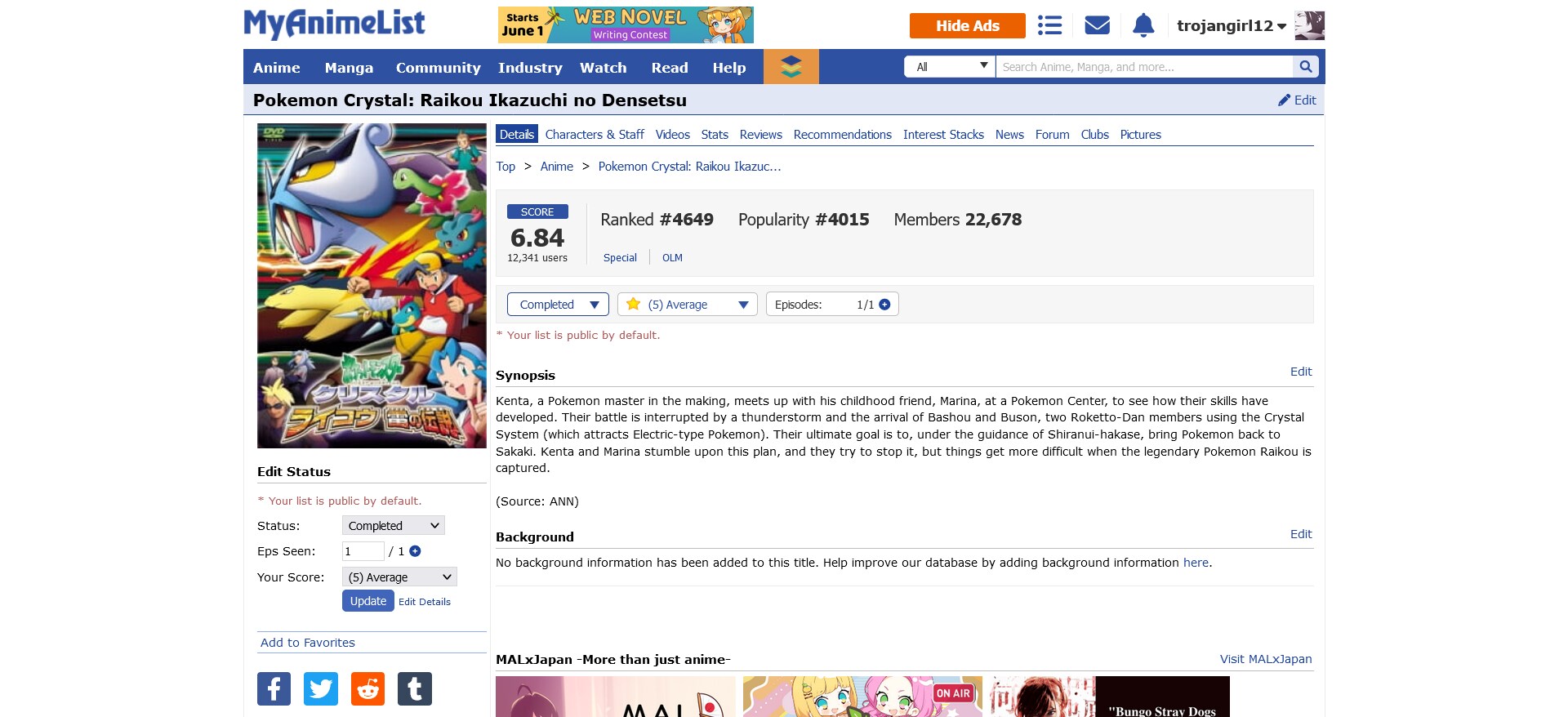Screen dimensions: 1568x717
Task: Switch to the Interest Stacks tab
Action: 943,135
